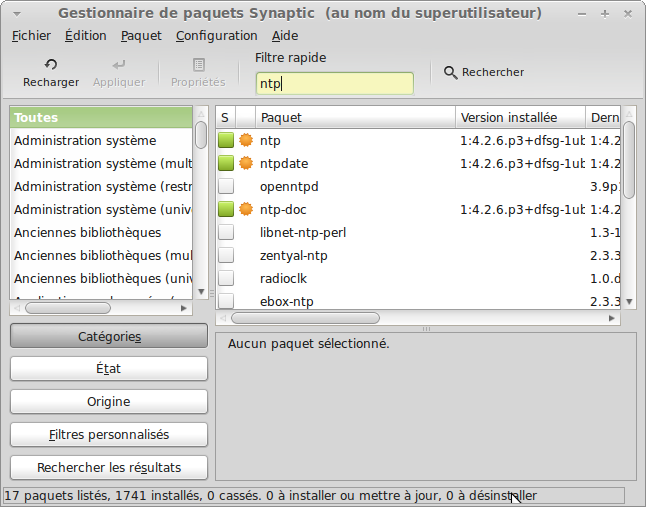
Task: Mark the zentyal-ntp package checkbox
Action: pyautogui.click(x=226, y=256)
